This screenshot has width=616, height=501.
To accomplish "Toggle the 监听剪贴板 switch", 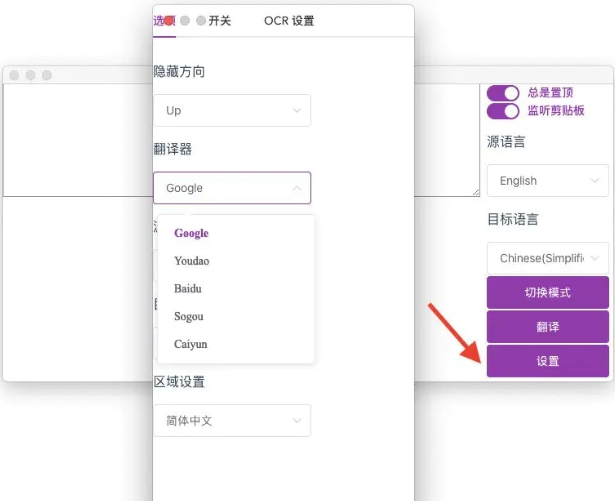I will point(503,111).
